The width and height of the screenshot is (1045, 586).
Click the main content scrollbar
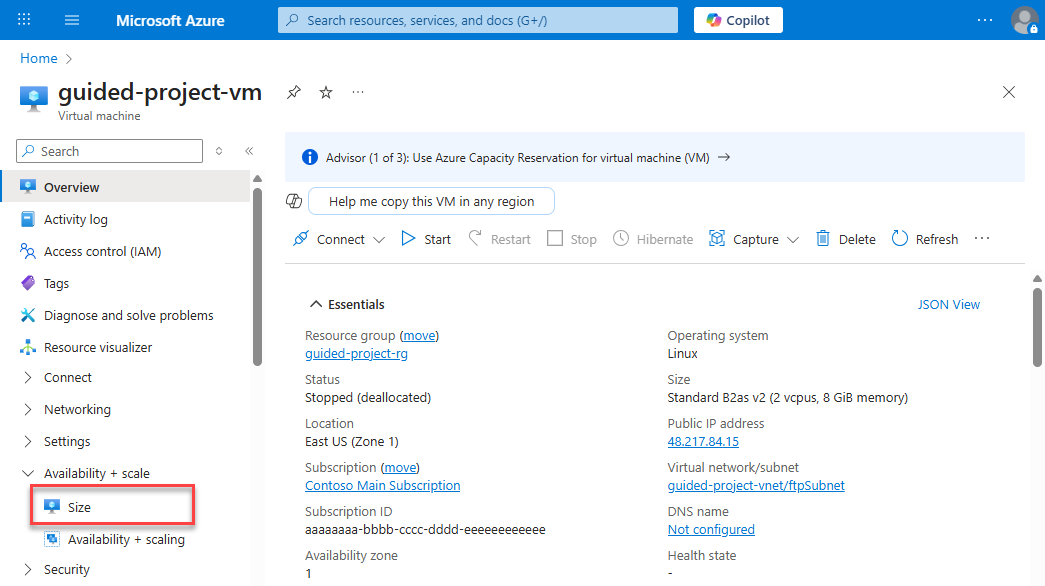click(1037, 327)
